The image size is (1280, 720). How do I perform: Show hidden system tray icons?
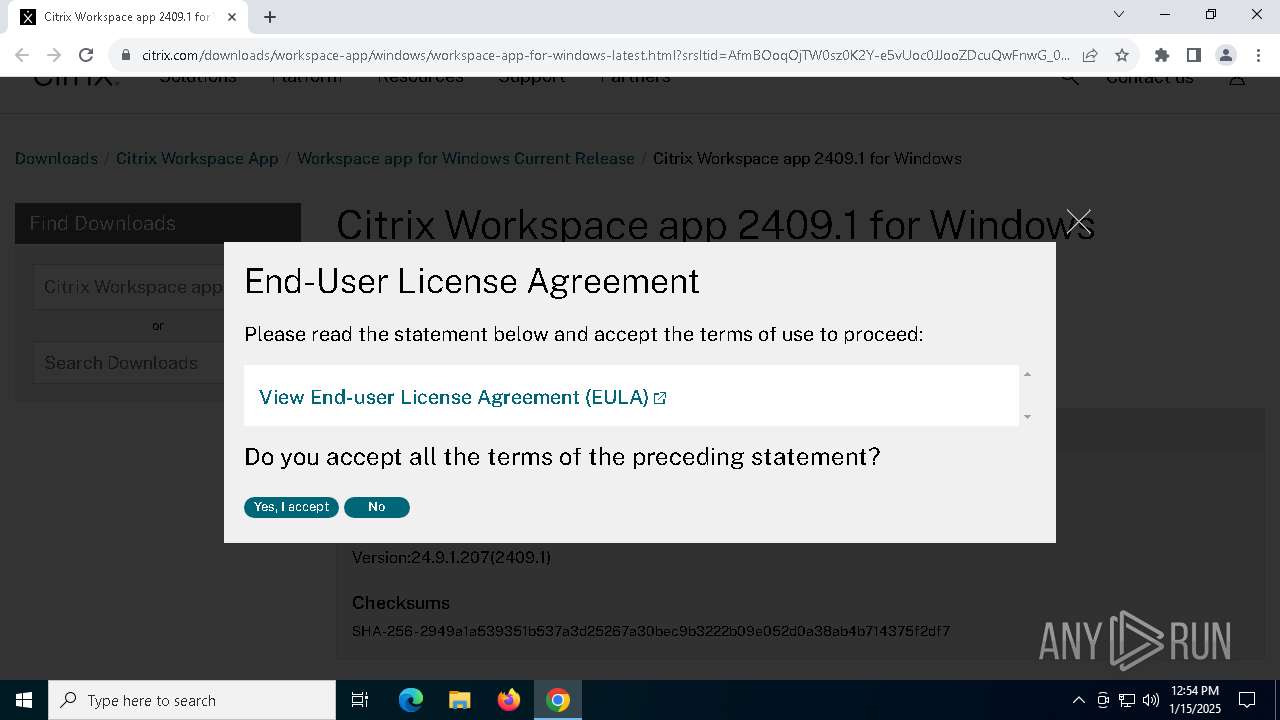pyautogui.click(x=1078, y=700)
